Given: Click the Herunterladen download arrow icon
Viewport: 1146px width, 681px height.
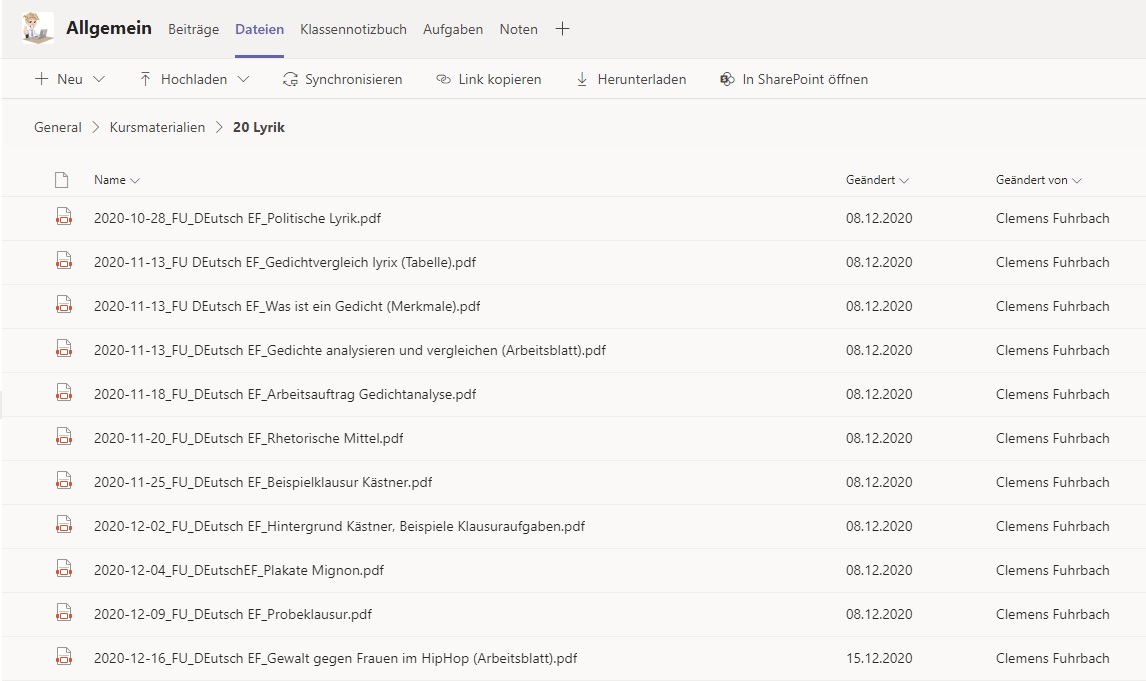Looking at the screenshot, I should (582, 79).
